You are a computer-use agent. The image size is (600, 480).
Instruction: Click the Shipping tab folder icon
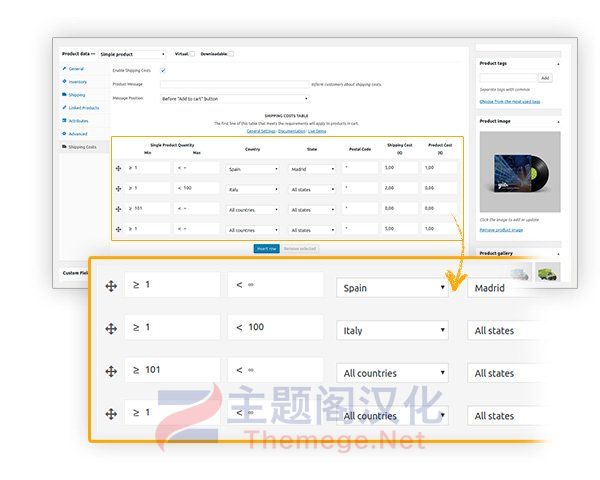(64, 95)
